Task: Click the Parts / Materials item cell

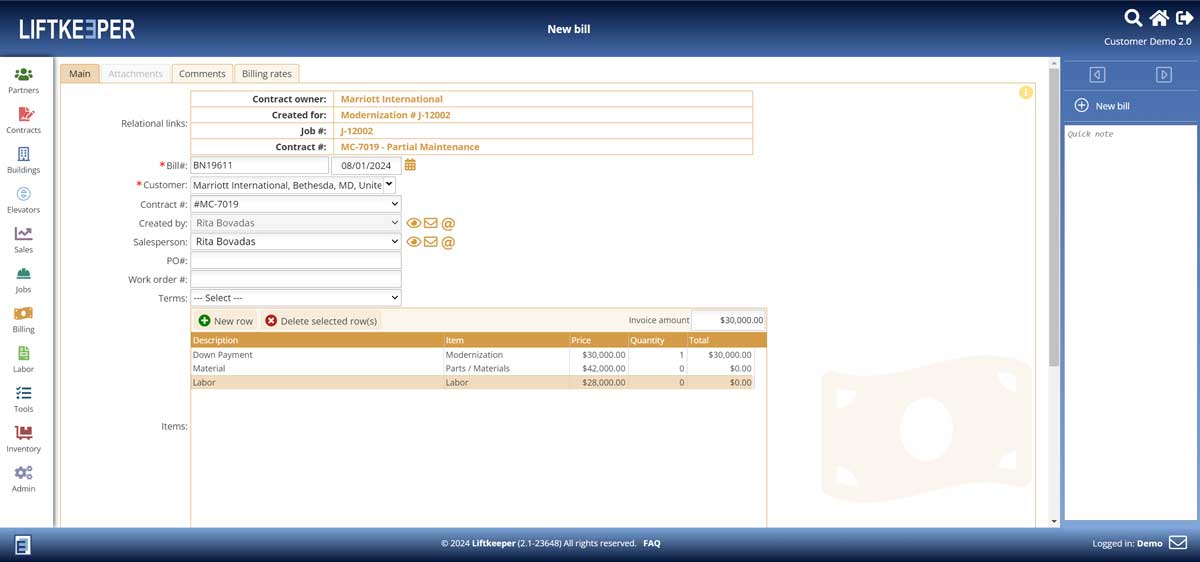Action: (506, 368)
